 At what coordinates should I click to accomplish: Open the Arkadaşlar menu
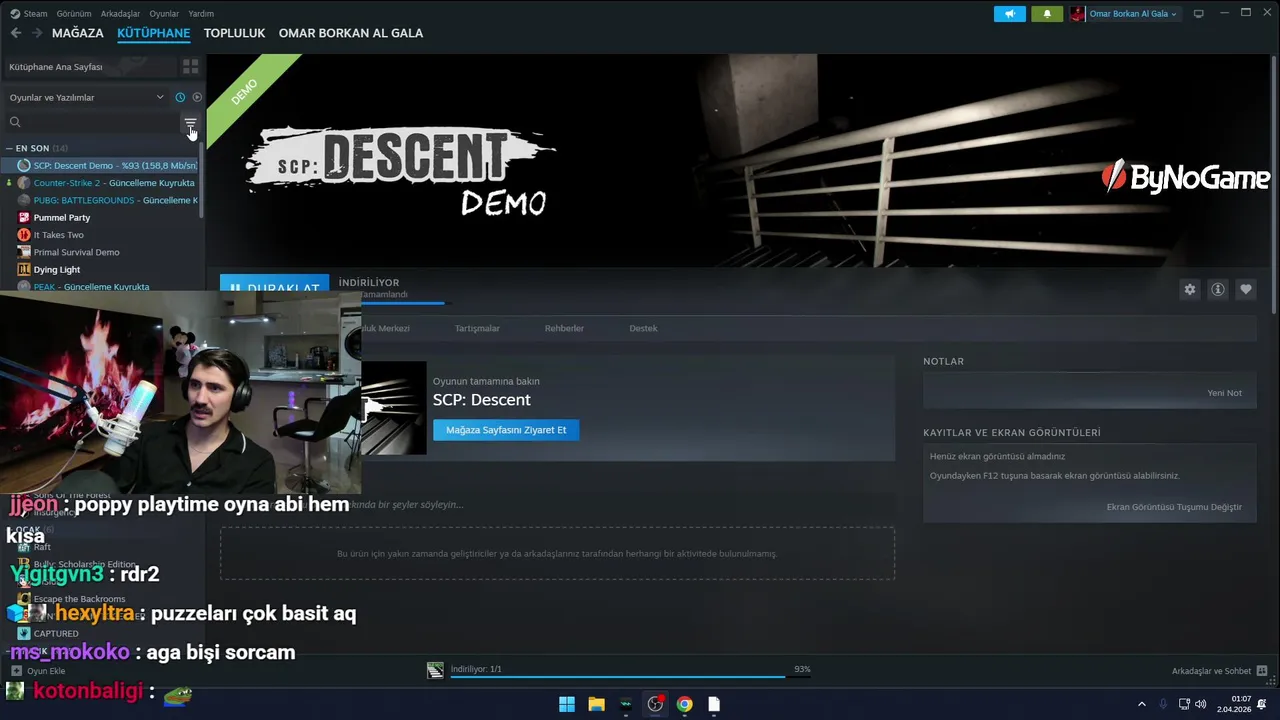click(x=120, y=14)
